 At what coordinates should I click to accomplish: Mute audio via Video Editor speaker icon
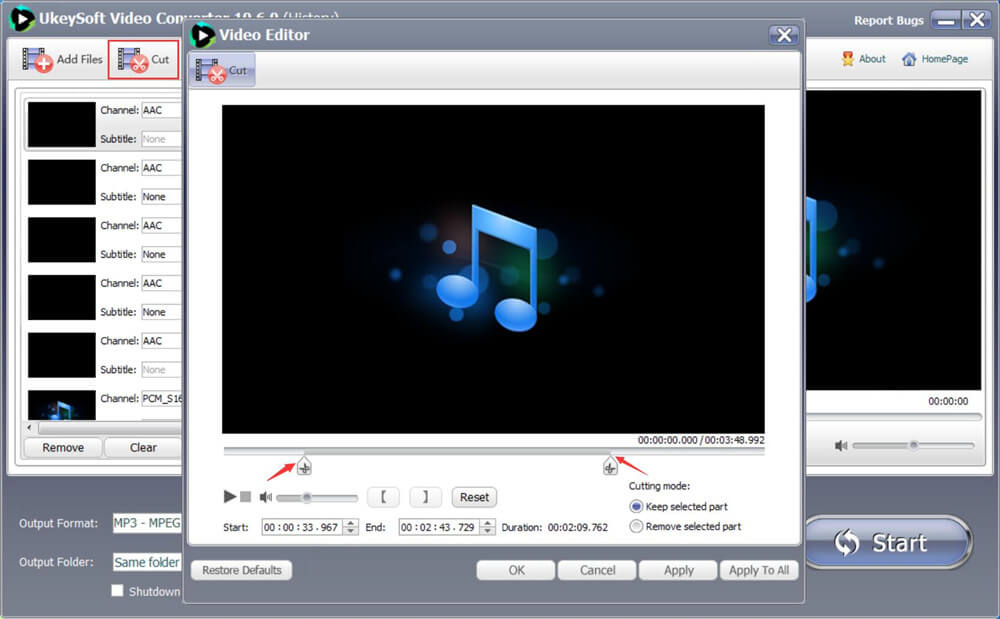(266, 497)
